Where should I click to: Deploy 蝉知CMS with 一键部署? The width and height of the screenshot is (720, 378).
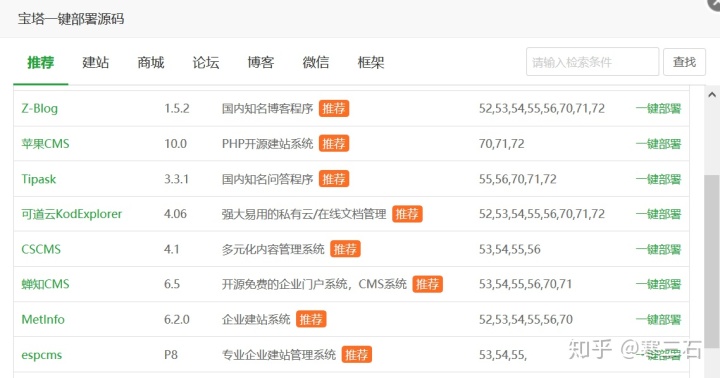click(658, 284)
